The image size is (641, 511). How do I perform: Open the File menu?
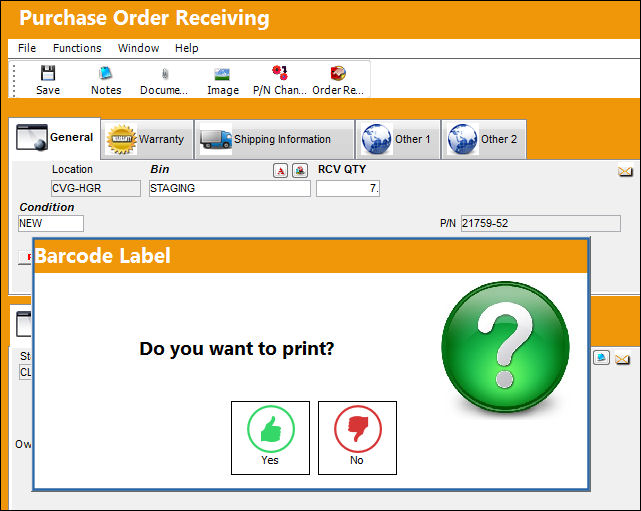(x=27, y=48)
